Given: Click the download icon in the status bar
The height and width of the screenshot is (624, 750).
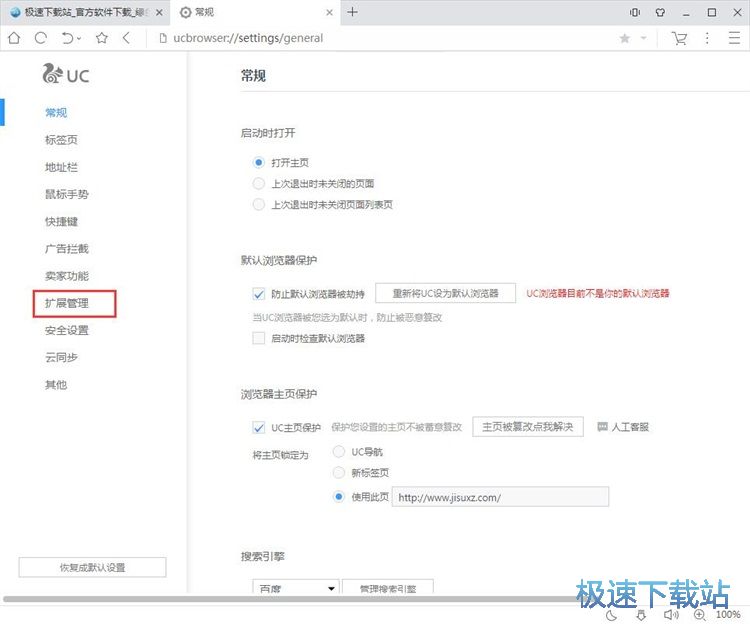Looking at the screenshot, I should (x=641, y=615).
